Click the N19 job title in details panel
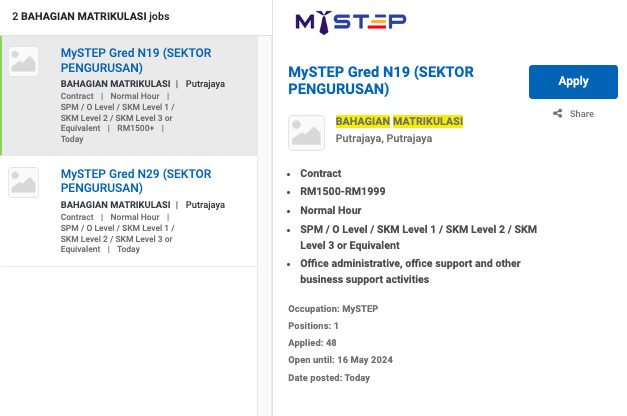The height and width of the screenshot is (416, 627). [380, 80]
